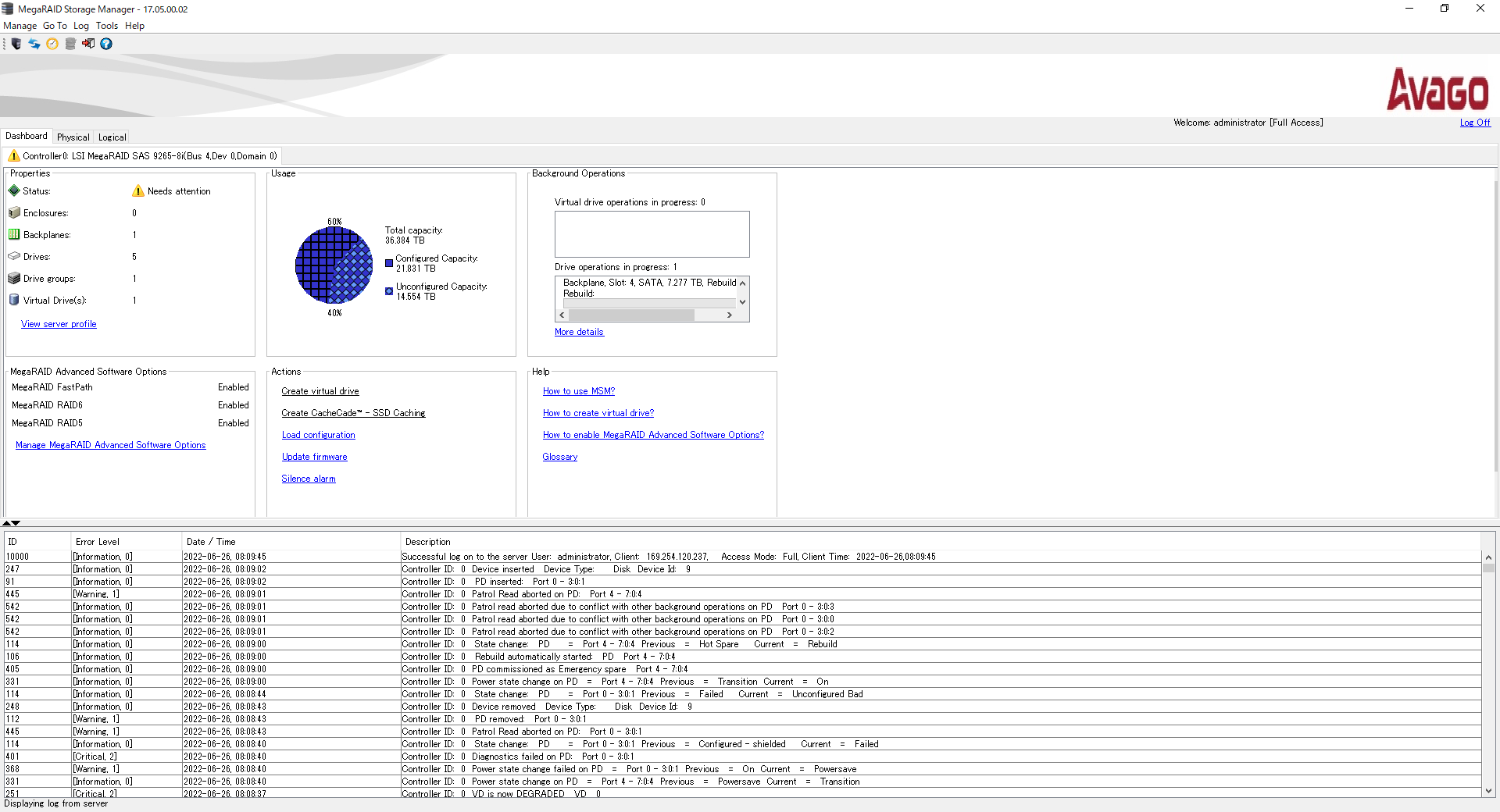Click the Needs attention warning icon
The height and width of the screenshot is (812, 1500).
(138, 191)
